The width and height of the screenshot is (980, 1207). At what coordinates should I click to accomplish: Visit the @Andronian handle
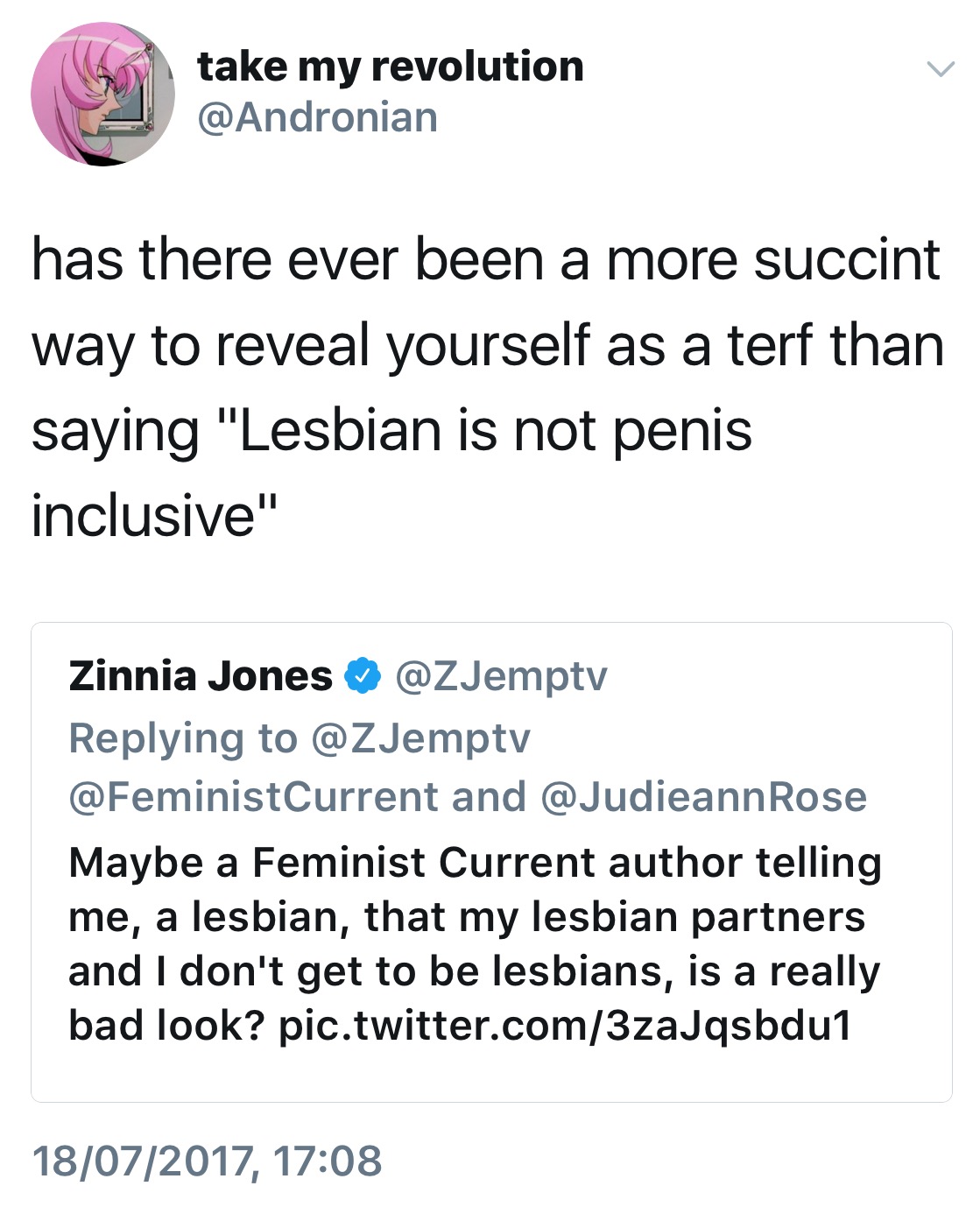(318, 117)
